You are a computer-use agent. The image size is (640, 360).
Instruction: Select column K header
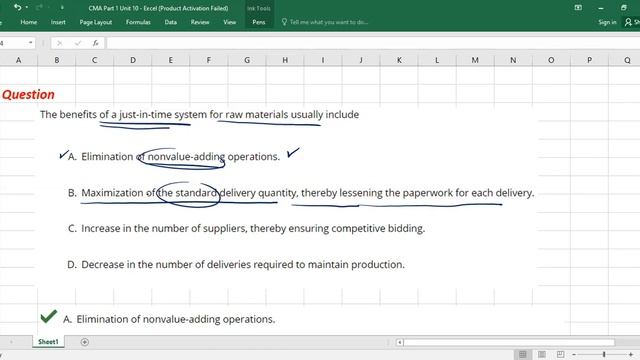tap(399, 60)
